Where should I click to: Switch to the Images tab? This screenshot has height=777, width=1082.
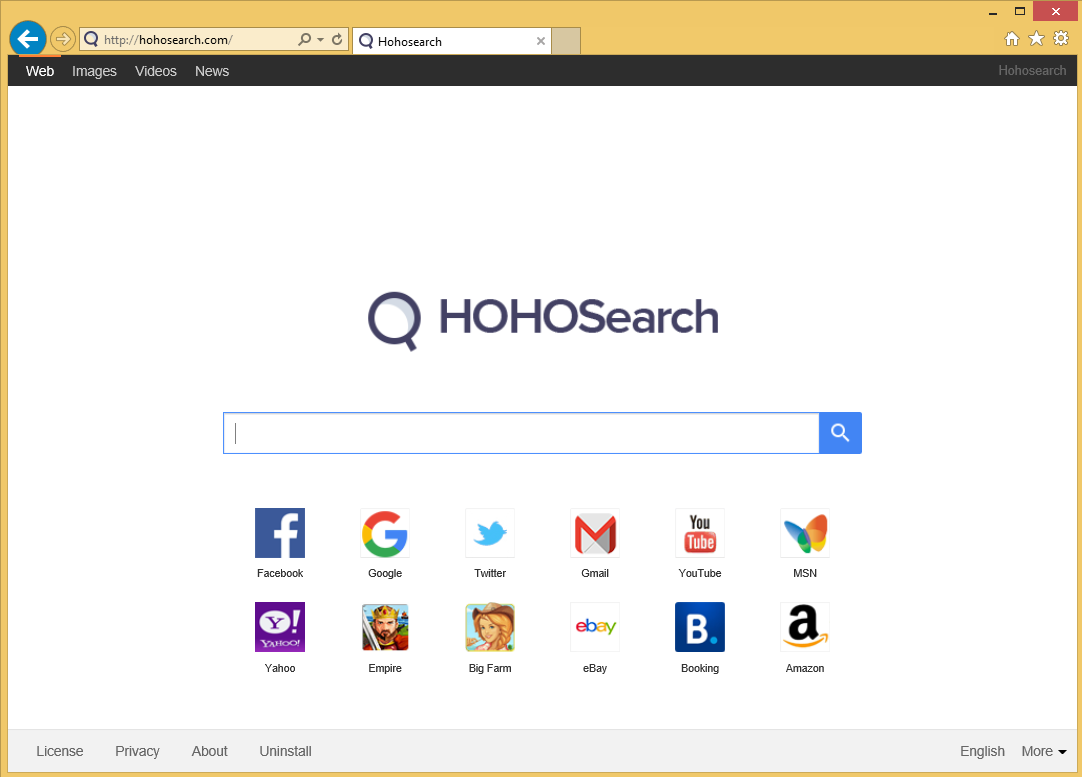[95, 71]
